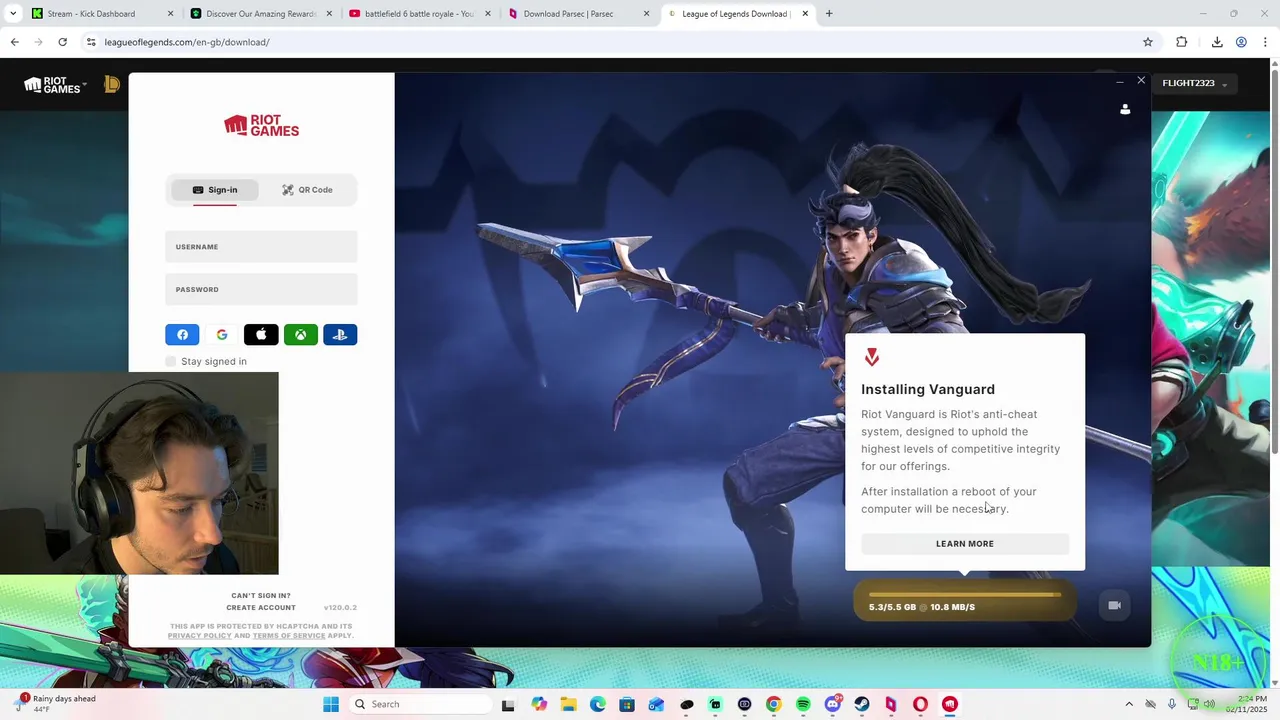Toggle Stay signed in checkbox
1280x720 pixels.
coord(171,361)
